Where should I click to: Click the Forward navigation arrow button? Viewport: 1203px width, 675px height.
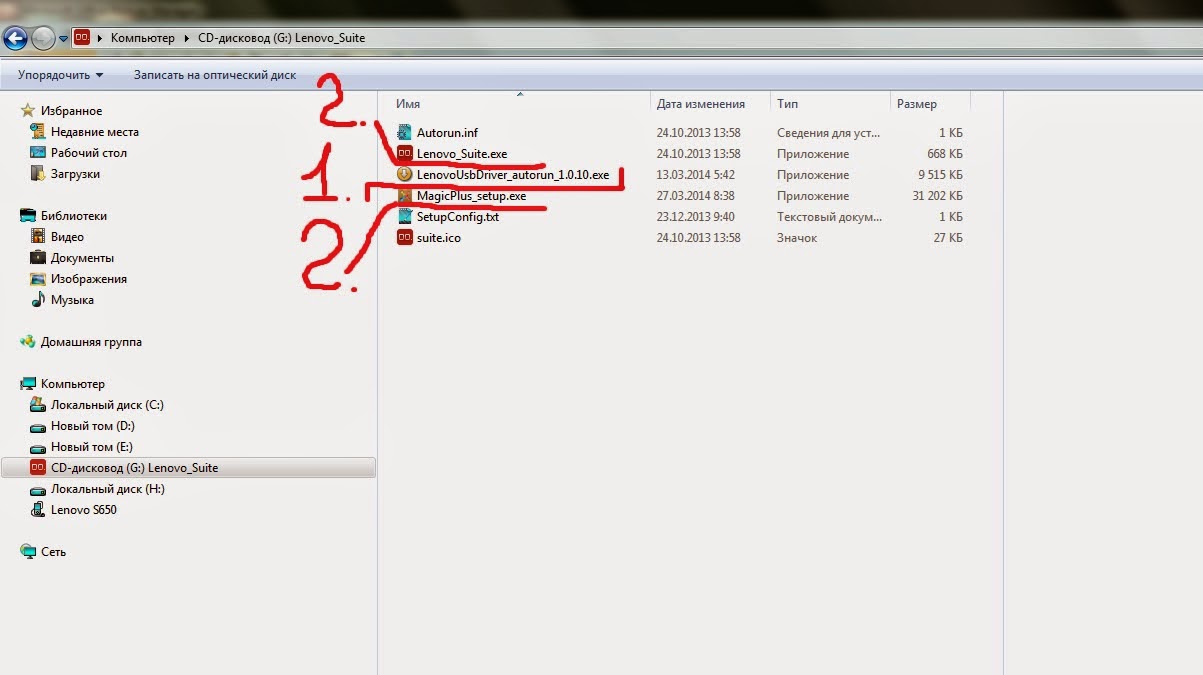tap(43, 38)
